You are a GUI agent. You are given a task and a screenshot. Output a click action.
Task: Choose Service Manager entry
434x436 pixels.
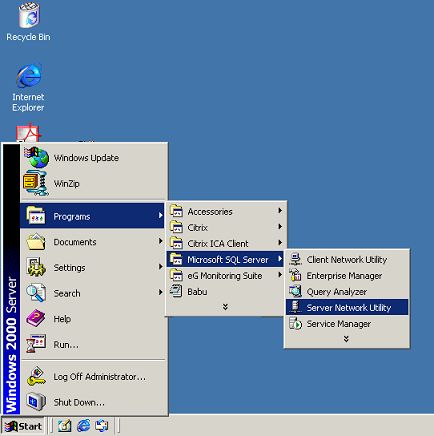pos(347,323)
